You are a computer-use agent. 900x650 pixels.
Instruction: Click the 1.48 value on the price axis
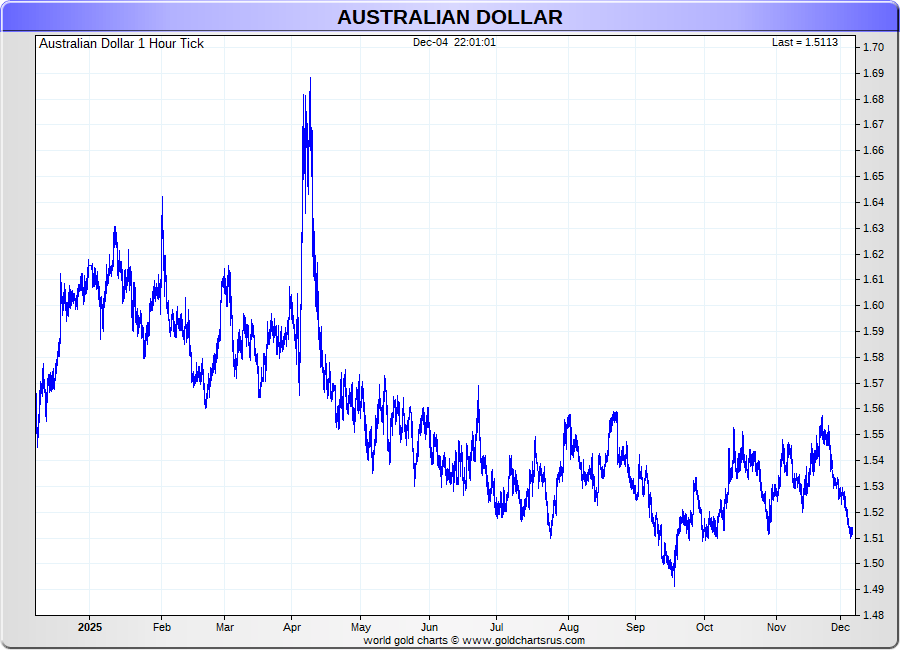click(x=873, y=615)
